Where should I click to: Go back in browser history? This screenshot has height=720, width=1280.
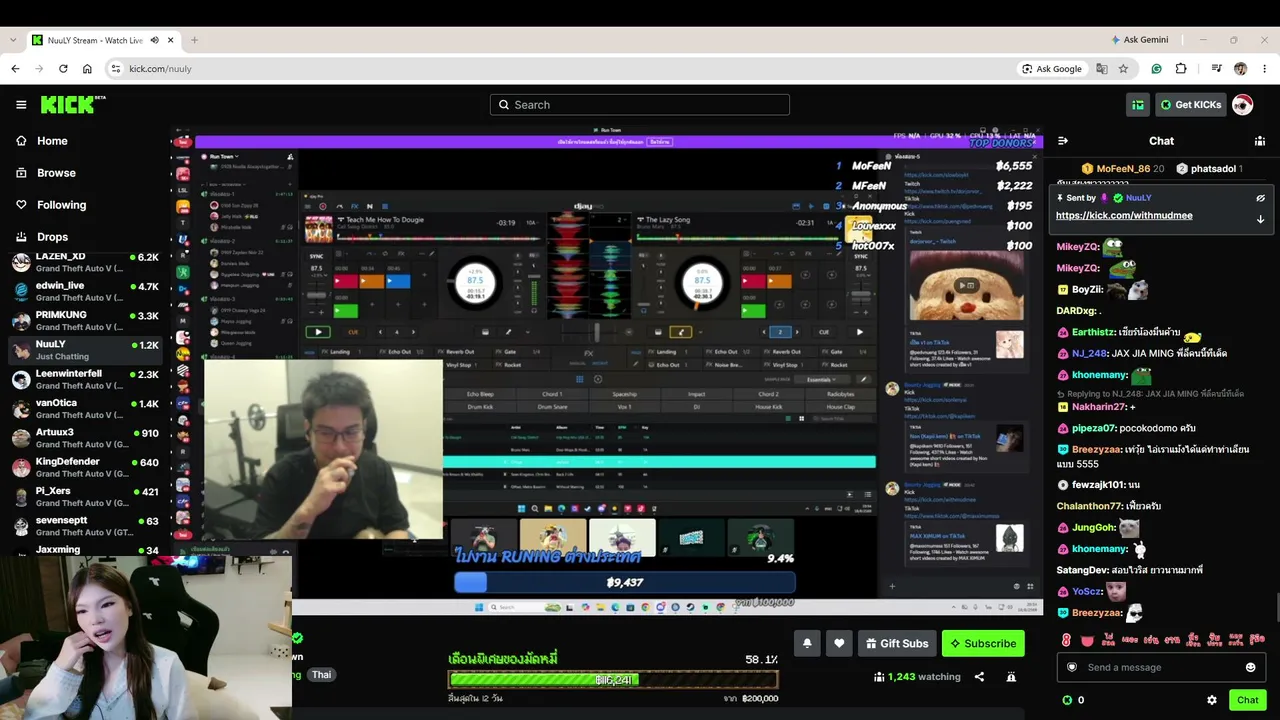15,69
